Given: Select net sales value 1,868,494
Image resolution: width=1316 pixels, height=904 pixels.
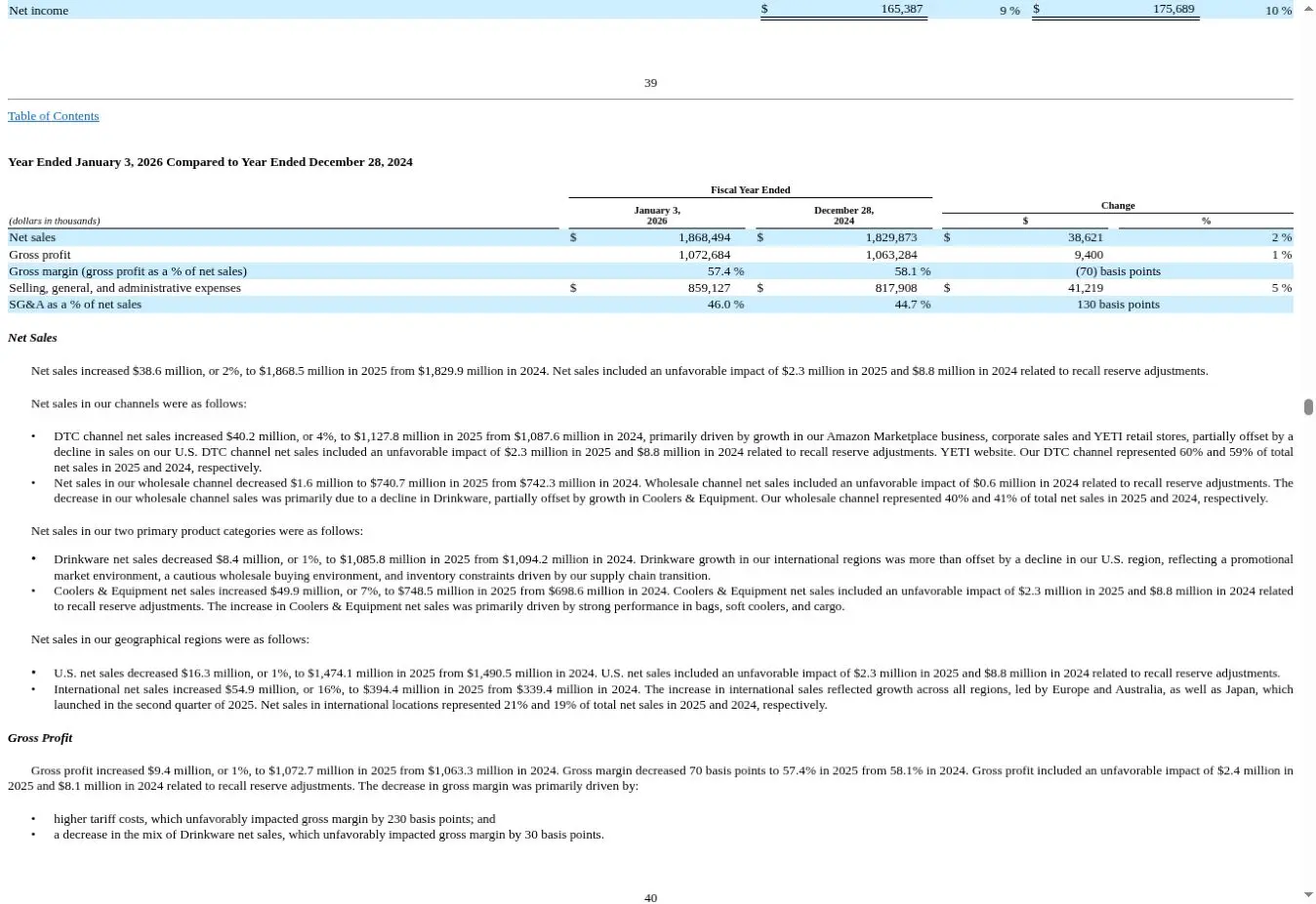Looking at the screenshot, I should 704,237.
